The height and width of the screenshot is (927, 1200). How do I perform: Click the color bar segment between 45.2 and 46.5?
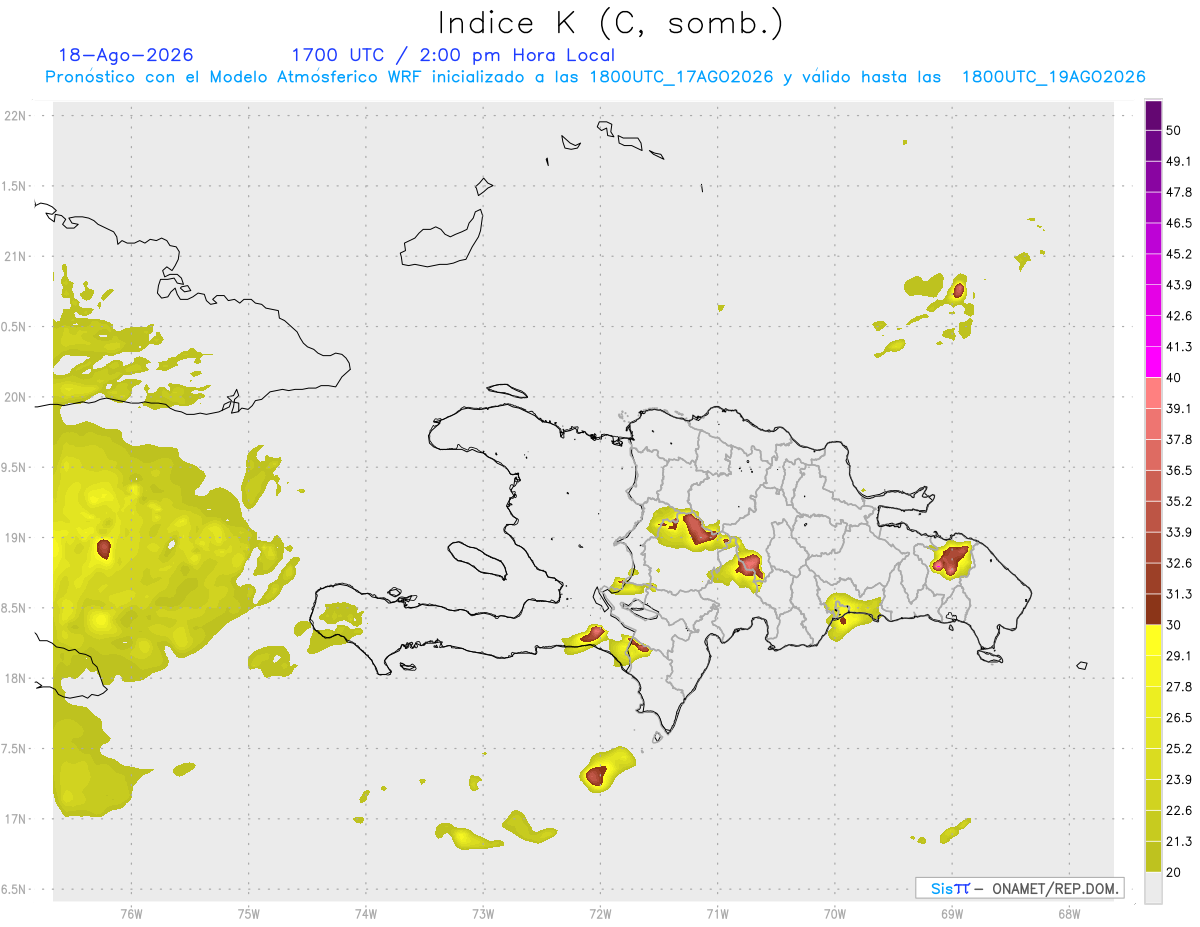pyautogui.click(x=1154, y=238)
